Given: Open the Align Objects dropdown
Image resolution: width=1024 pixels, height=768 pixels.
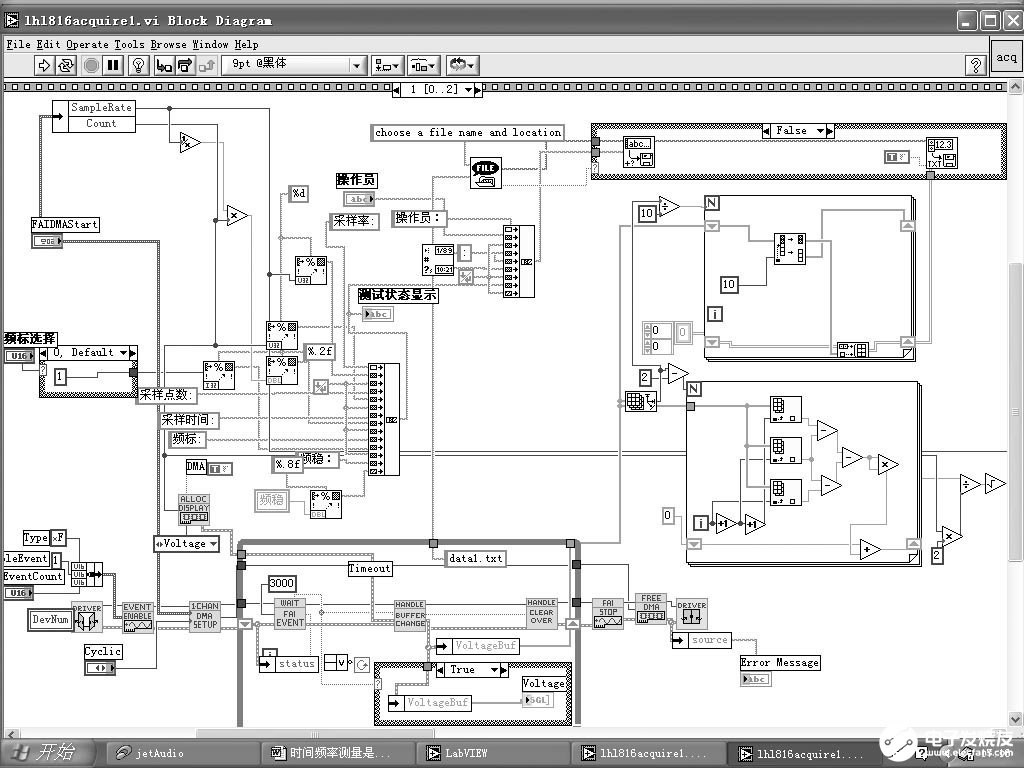Looking at the screenshot, I should click(387, 65).
